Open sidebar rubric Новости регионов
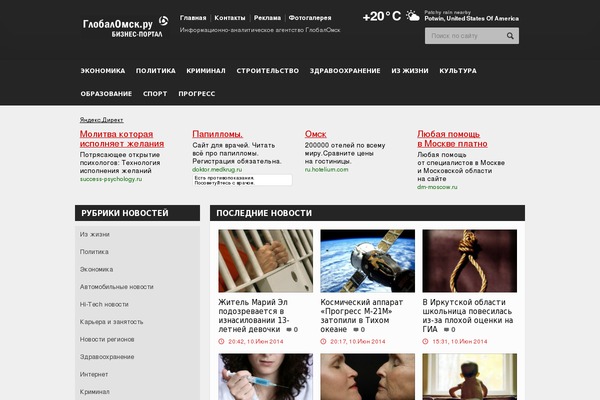The width and height of the screenshot is (600, 400). (107, 339)
